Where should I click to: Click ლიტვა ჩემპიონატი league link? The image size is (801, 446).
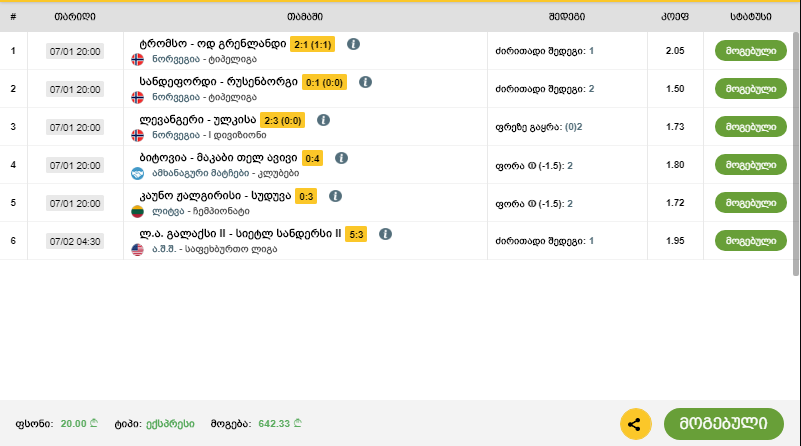(x=201, y=211)
